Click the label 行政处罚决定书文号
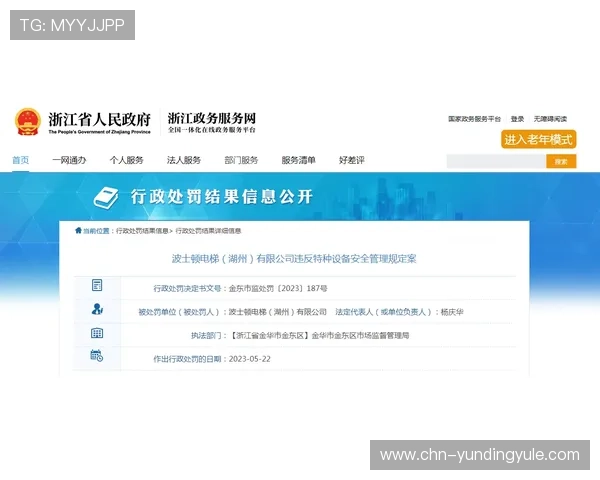 click(188, 288)
